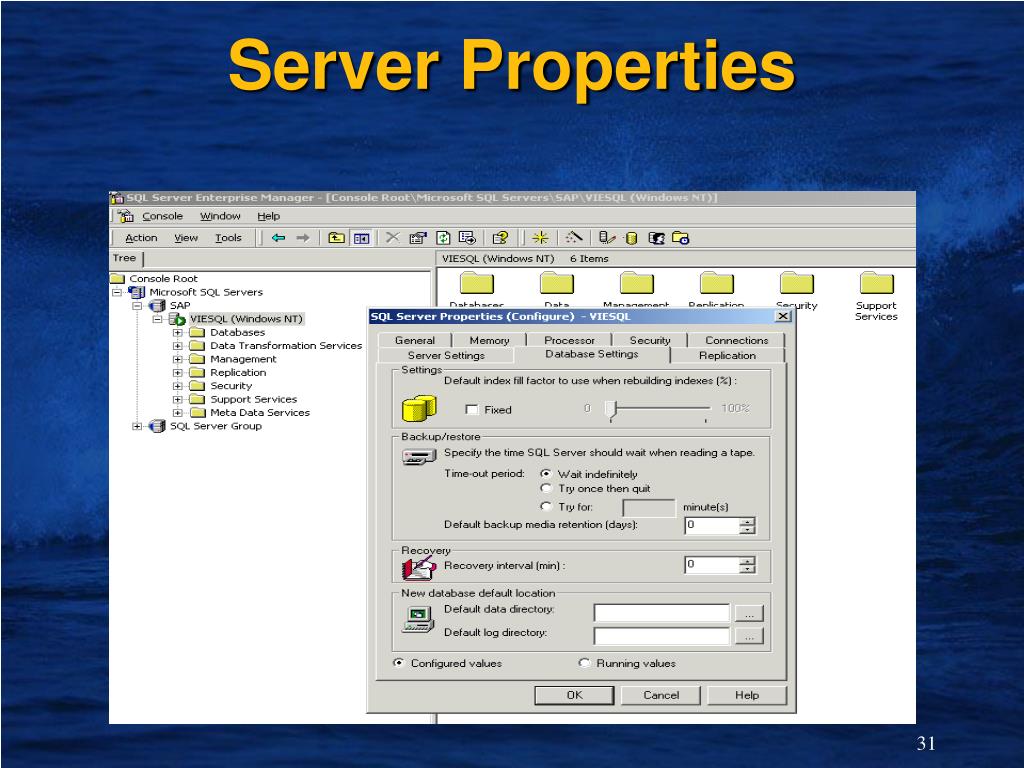Click the Run a Wizard wand icon
This screenshot has width=1024, height=768.
tap(573, 238)
